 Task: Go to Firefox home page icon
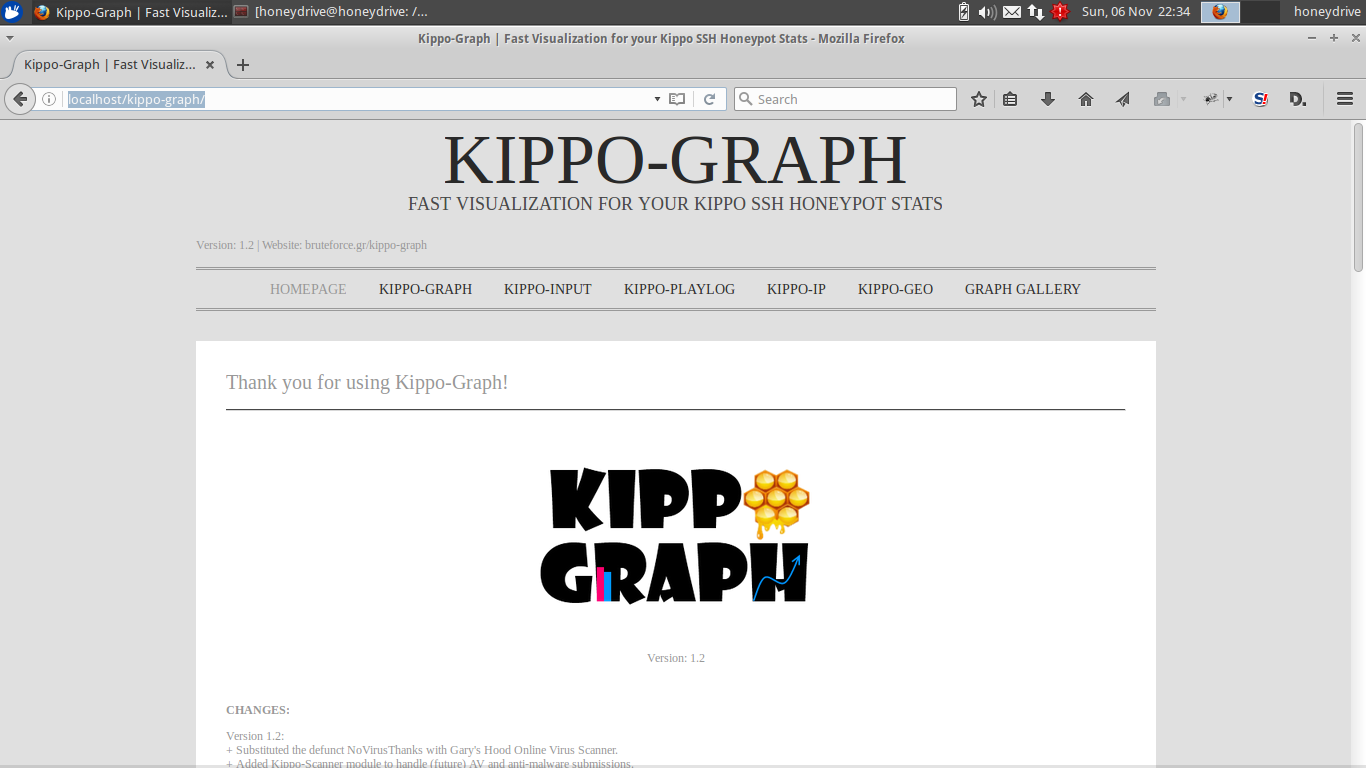tap(1086, 99)
